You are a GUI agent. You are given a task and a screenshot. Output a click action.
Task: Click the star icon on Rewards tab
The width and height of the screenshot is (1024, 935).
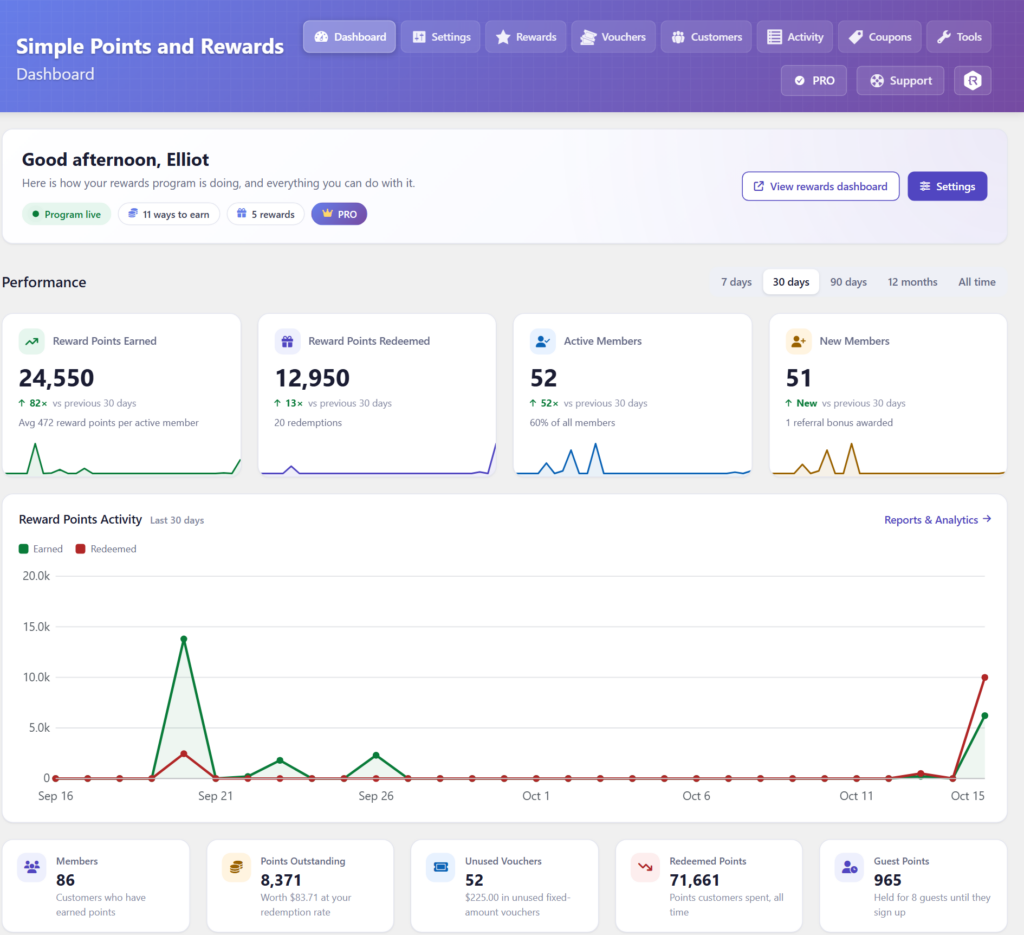tap(503, 37)
